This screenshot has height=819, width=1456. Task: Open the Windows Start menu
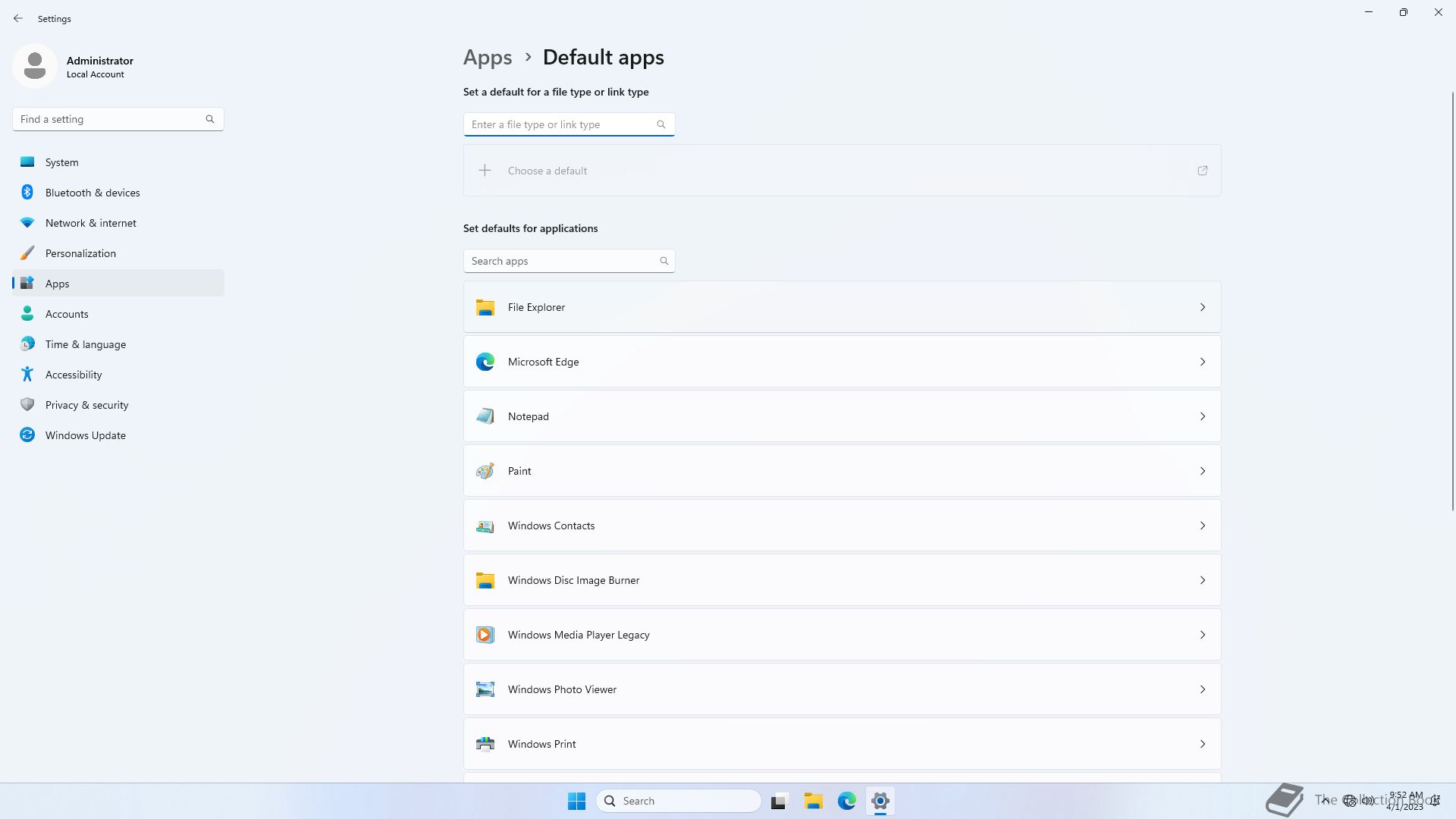[576, 801]
